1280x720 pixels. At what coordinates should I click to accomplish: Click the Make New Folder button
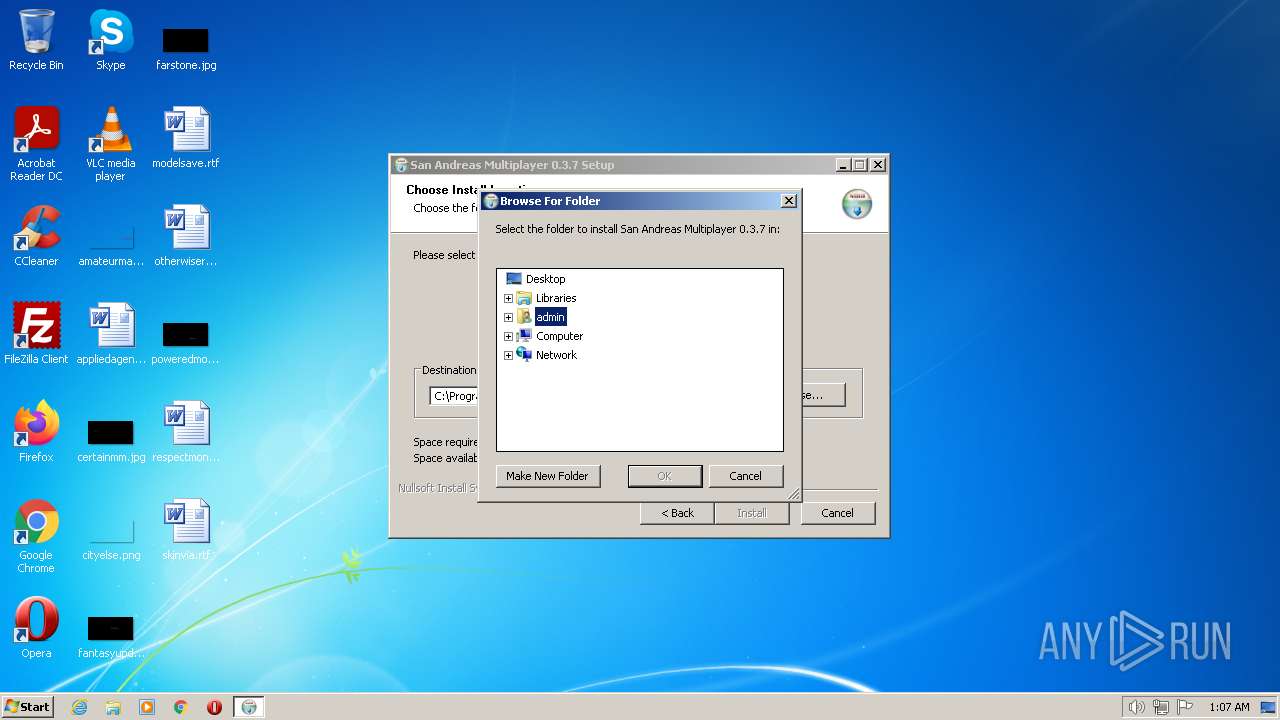[x=547, y=476]
